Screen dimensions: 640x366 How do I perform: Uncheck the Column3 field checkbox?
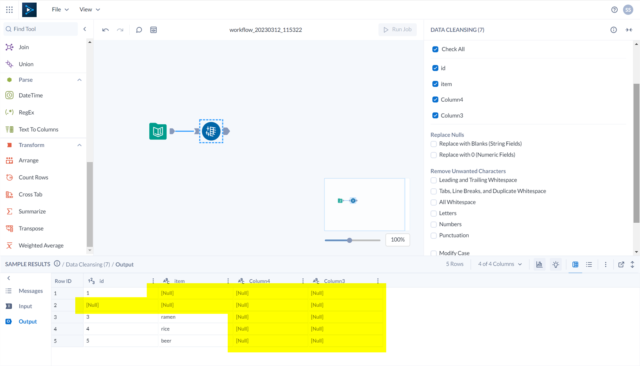tap(435, 115)
